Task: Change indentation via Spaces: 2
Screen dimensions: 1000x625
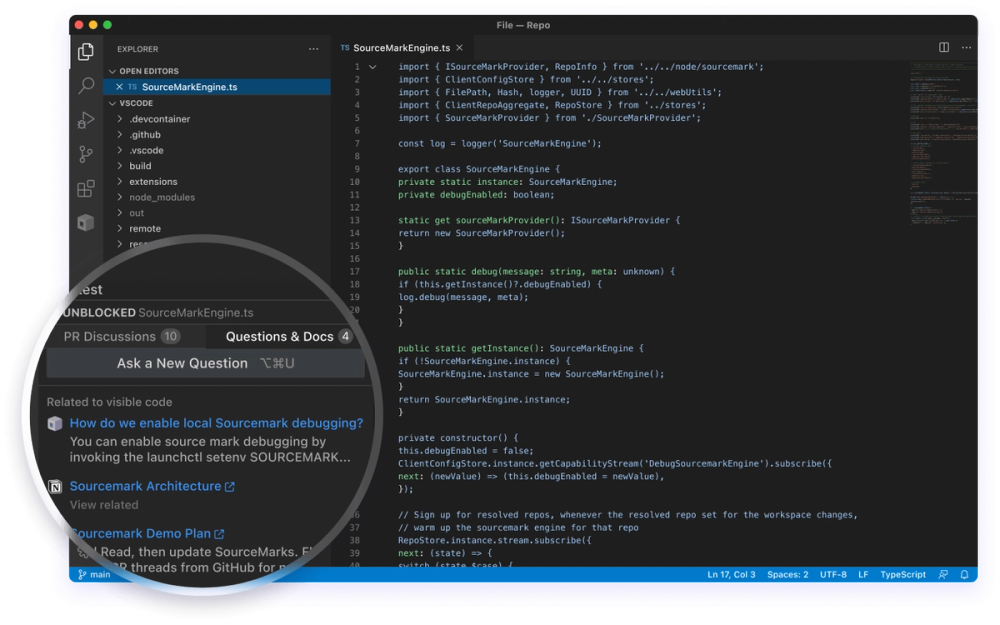Action: coord(788,575)
